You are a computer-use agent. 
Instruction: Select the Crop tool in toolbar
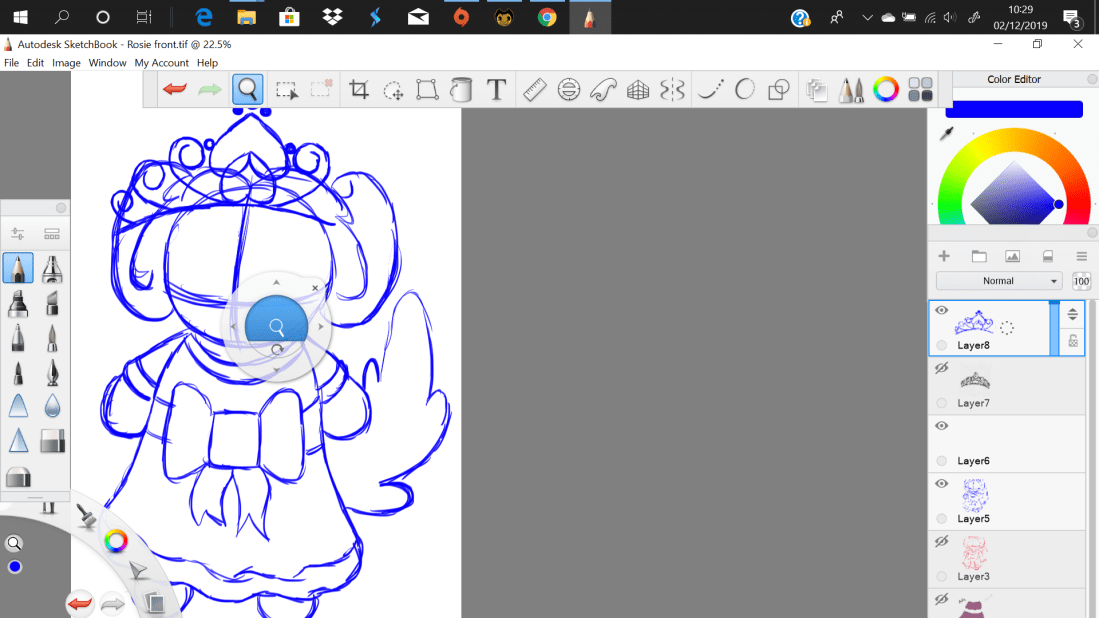point(359,90)
